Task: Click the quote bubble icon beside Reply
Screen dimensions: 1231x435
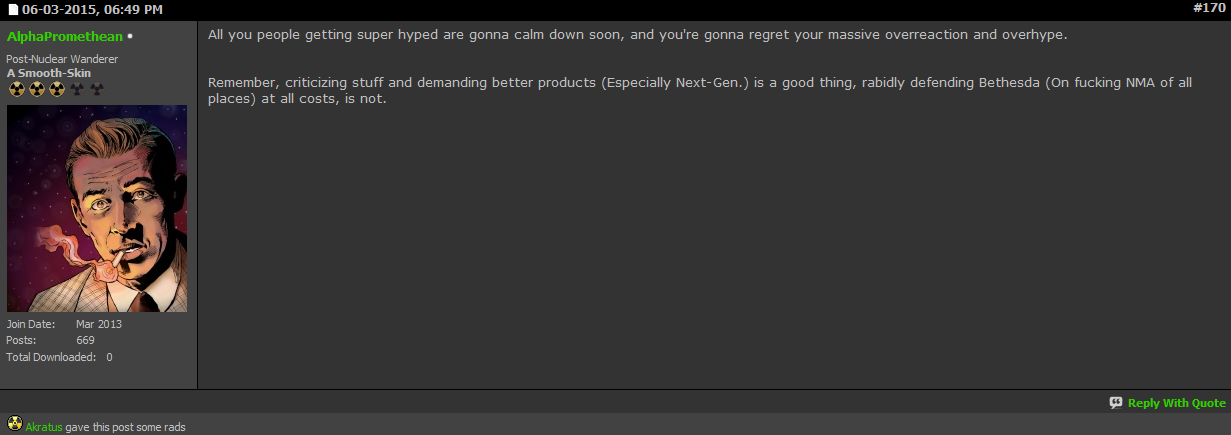Action: (1116, 403)
